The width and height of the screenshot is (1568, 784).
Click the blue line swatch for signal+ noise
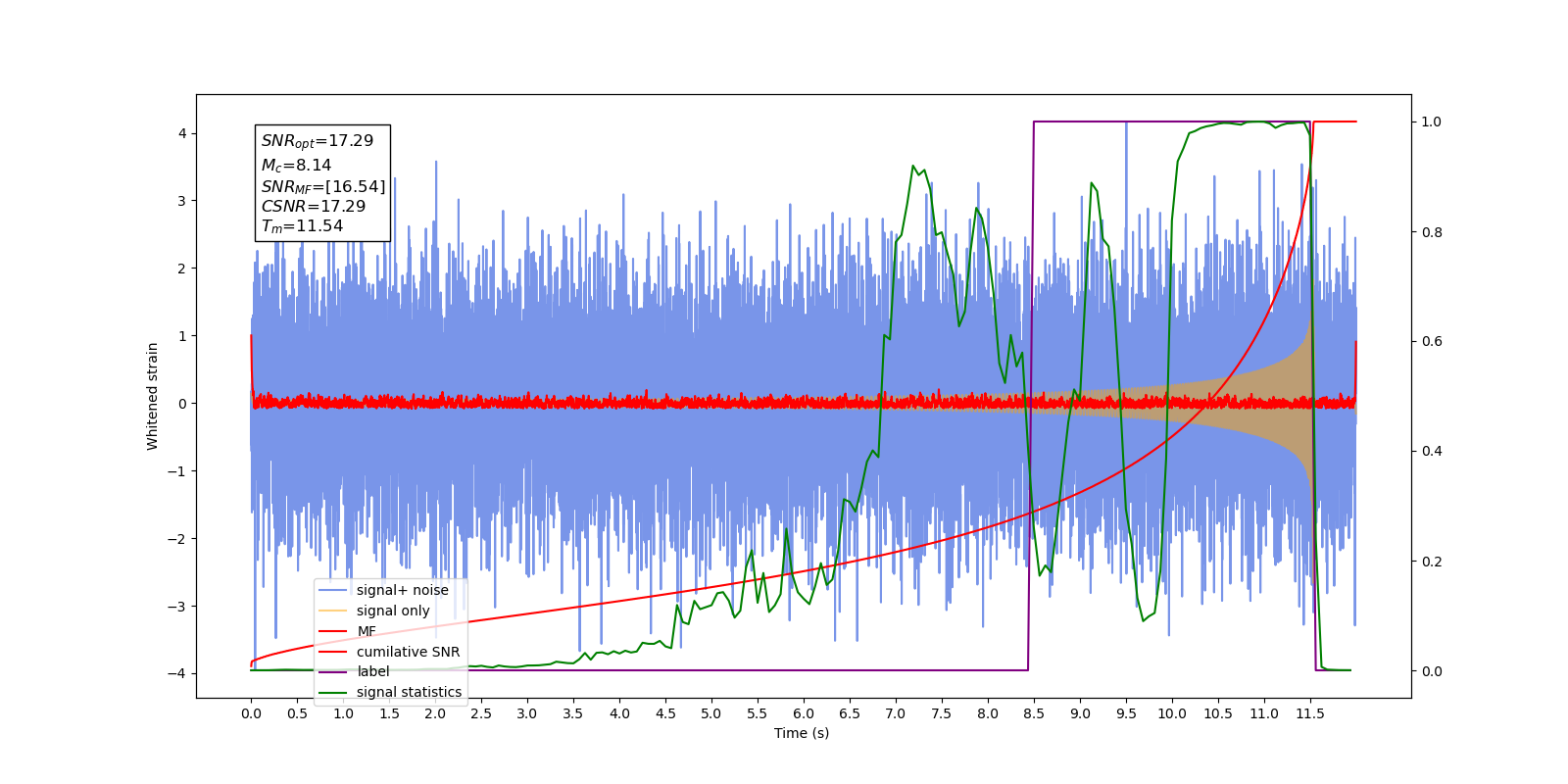[334, 590]
